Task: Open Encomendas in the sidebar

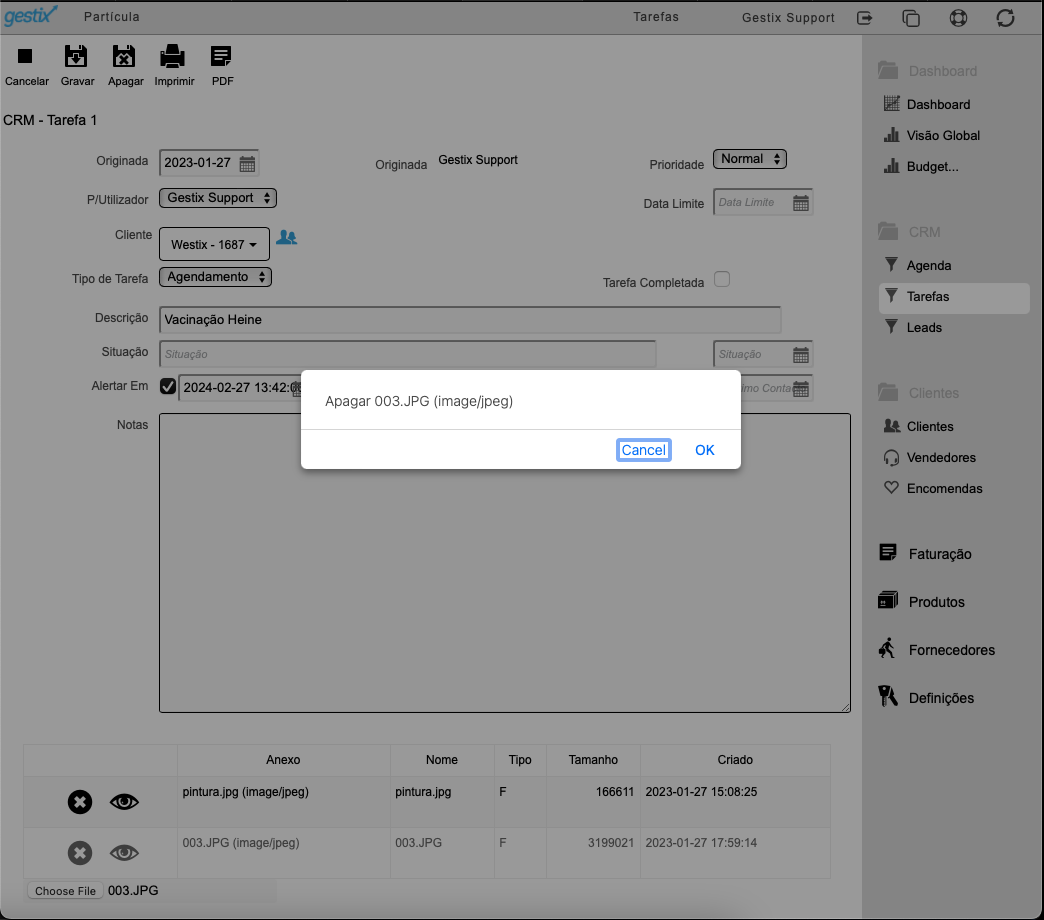Action: (944, 489)
